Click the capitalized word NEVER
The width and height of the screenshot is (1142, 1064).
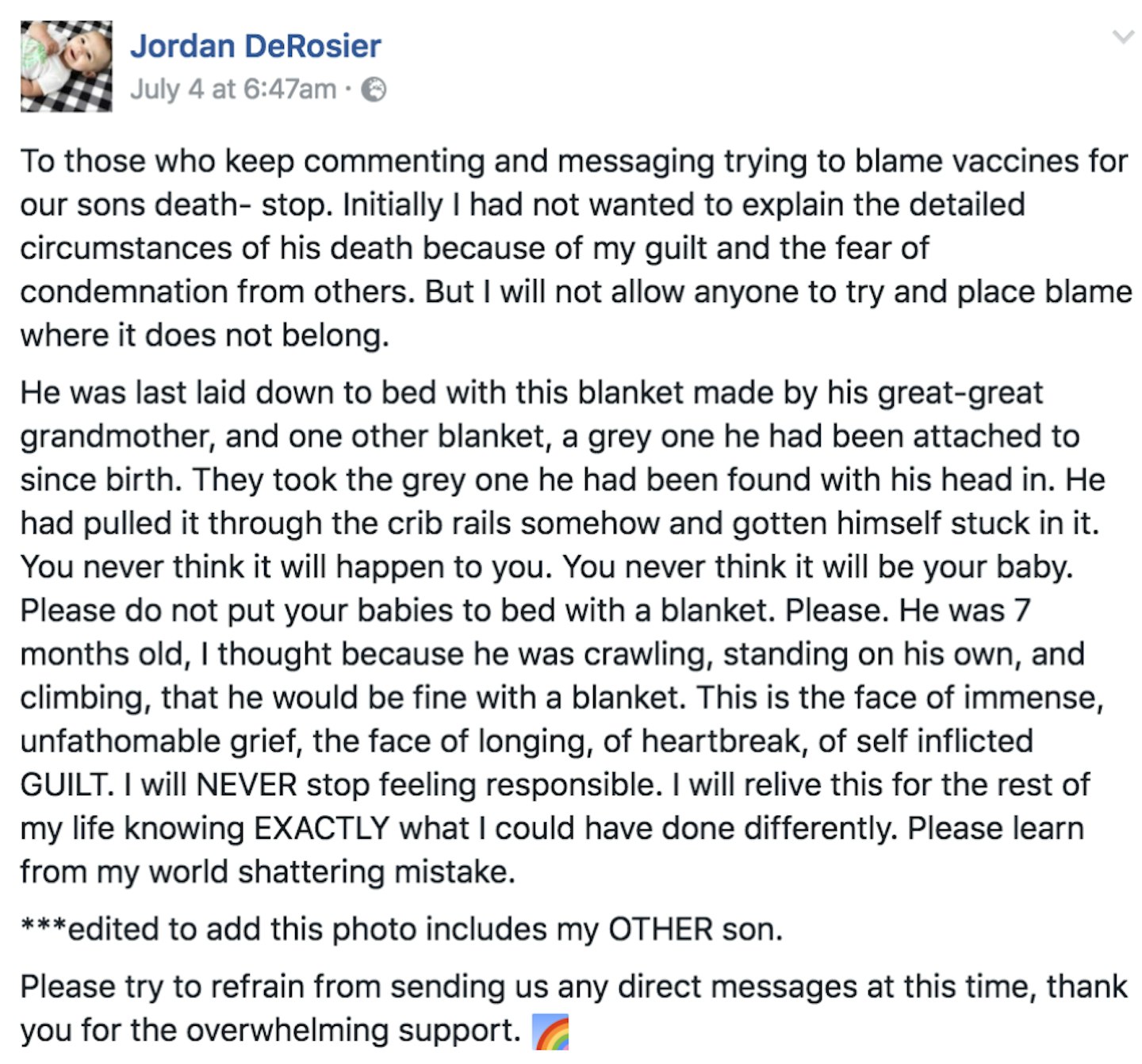pos(247,785)
